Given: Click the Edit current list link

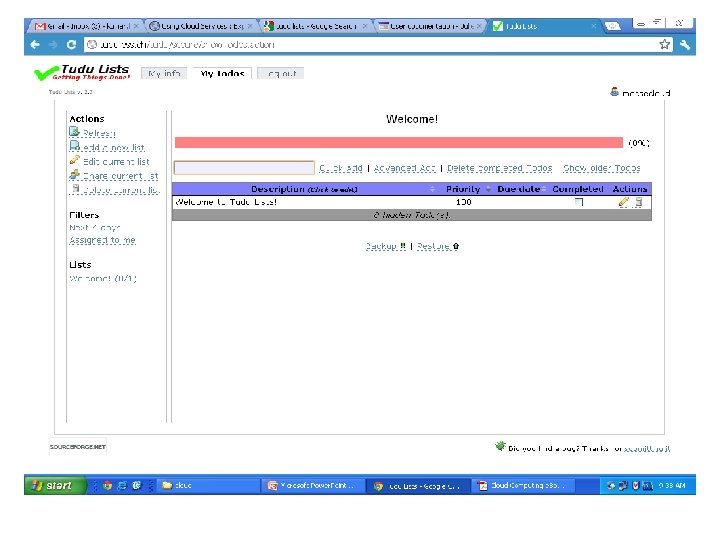Looking at the screenshot, I should coord(116,162).
